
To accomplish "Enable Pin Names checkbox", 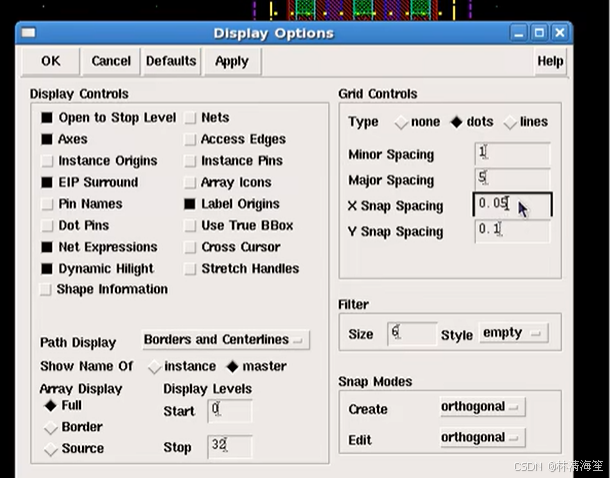I will point(47,204).
